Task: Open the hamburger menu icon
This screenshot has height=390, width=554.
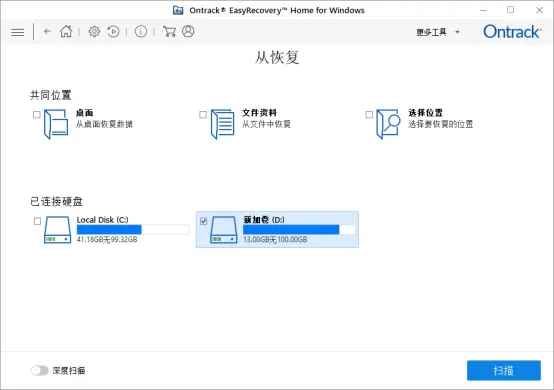Action: click(x=18, y=32)
